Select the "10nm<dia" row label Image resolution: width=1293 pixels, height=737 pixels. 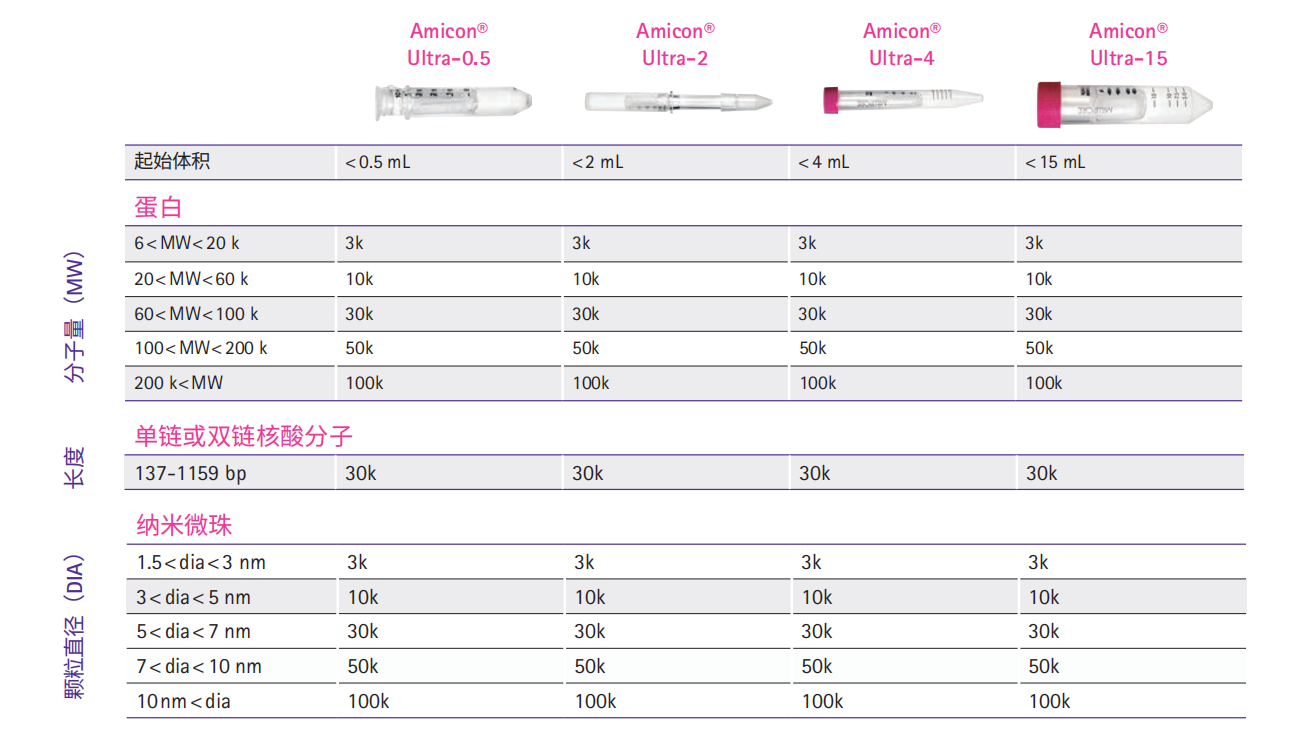point(183,701)
